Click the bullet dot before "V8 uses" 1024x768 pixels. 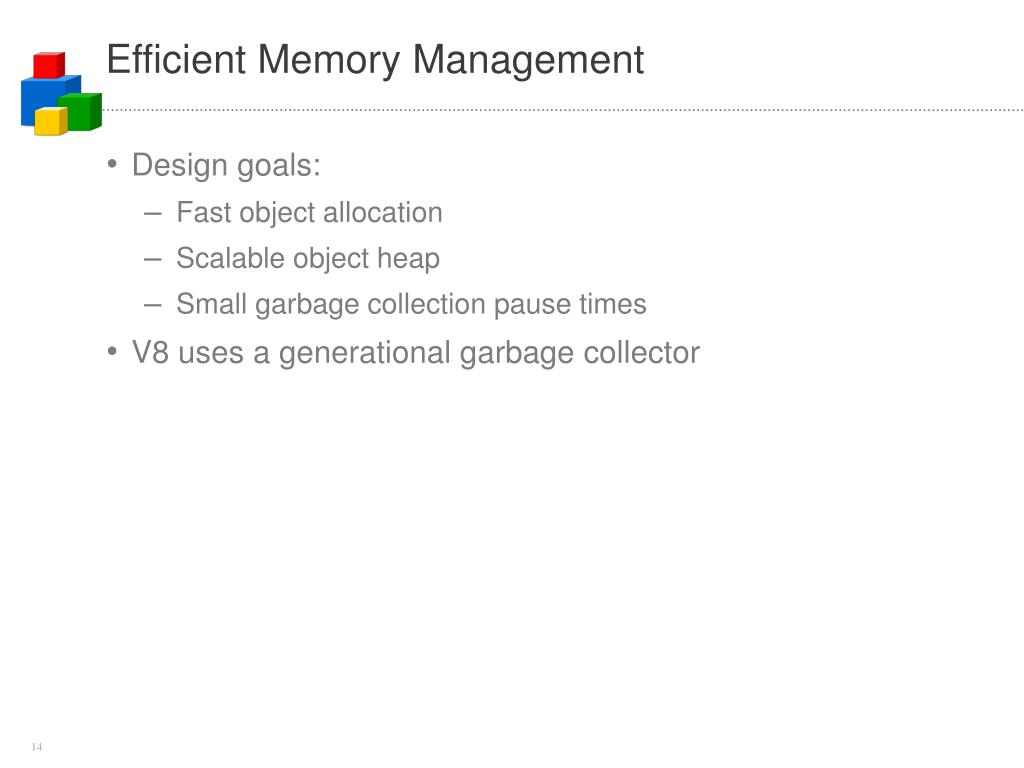[x=112, y=351]
